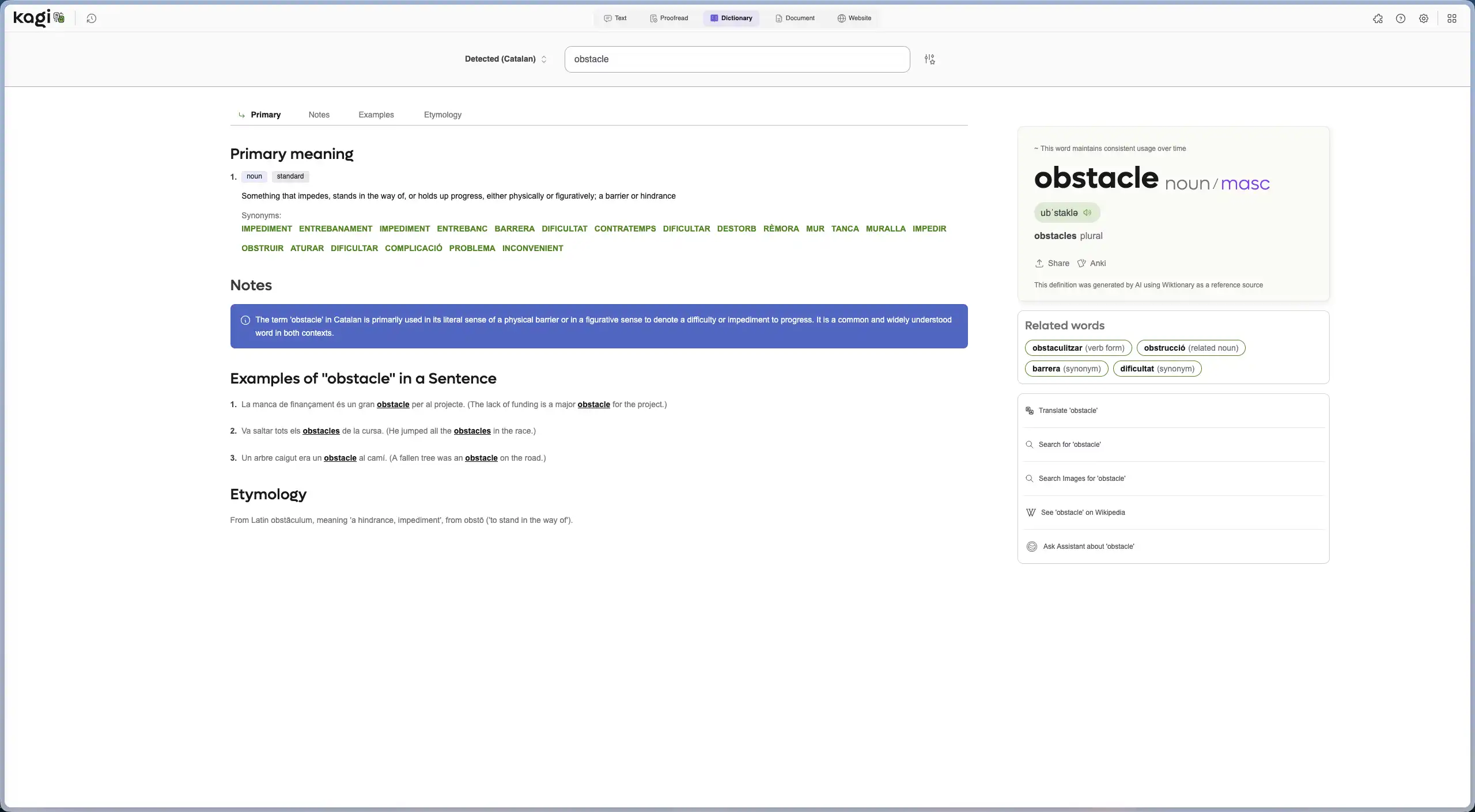The height and width of the screenshot is (812, 1475).
Task: Share the obstacle definition
Action: point(1052,263)
